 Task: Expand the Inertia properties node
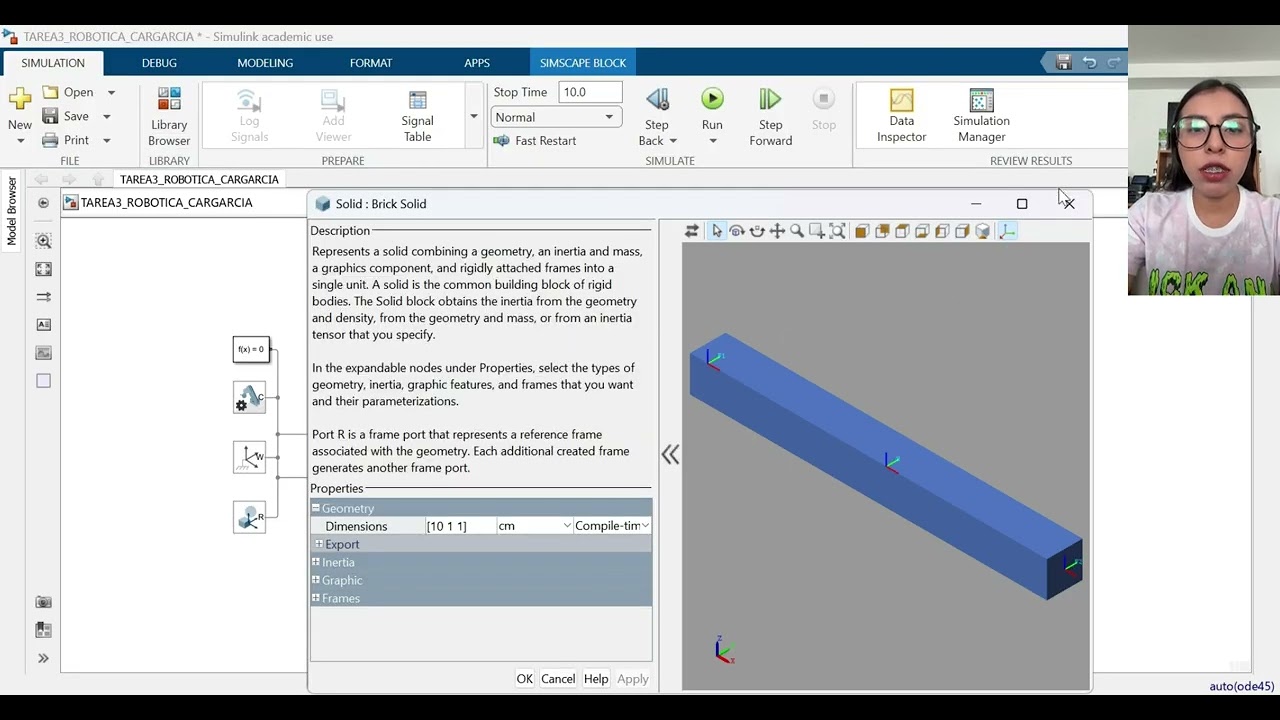tap(315, 562)
